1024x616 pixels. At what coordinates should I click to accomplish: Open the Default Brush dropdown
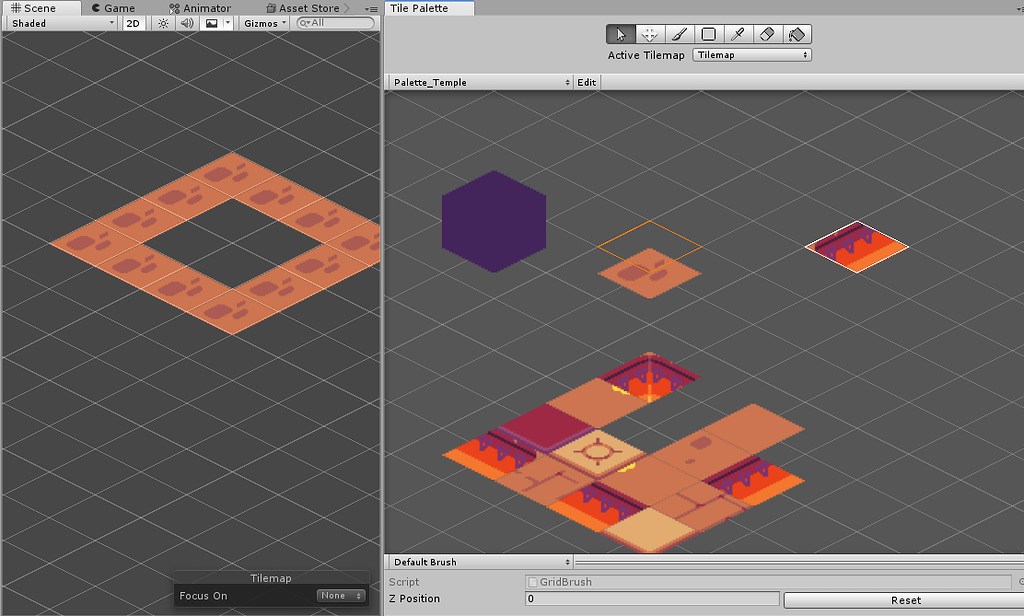(478, 561)
